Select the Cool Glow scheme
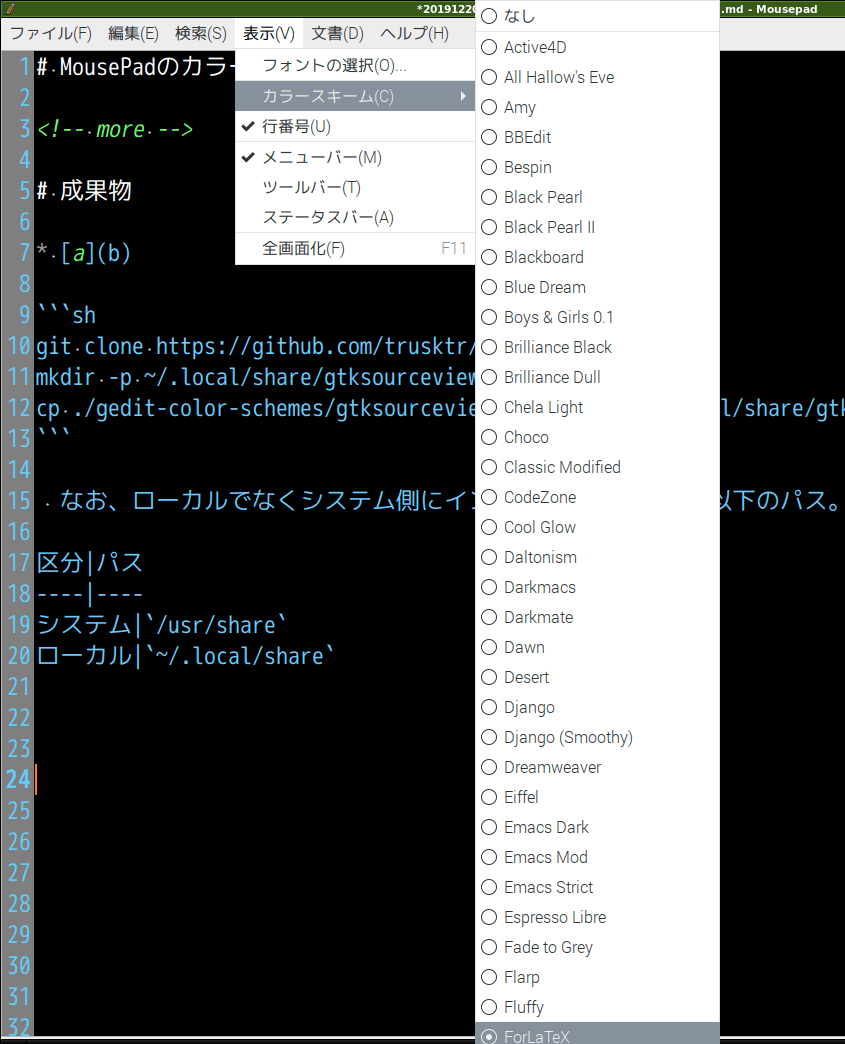Viewport: 845px width, 1044px height. coord(597,527)
